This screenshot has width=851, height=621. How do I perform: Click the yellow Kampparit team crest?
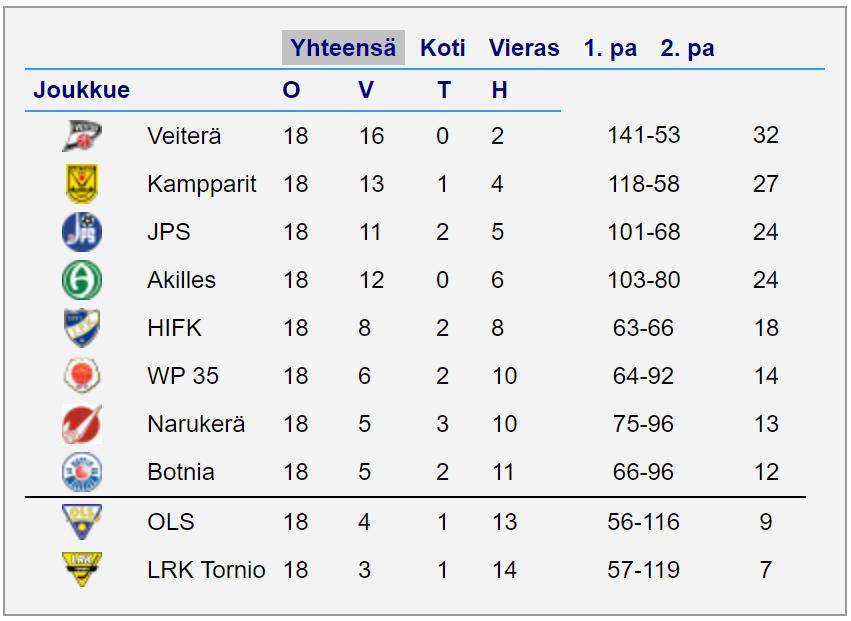82,183
